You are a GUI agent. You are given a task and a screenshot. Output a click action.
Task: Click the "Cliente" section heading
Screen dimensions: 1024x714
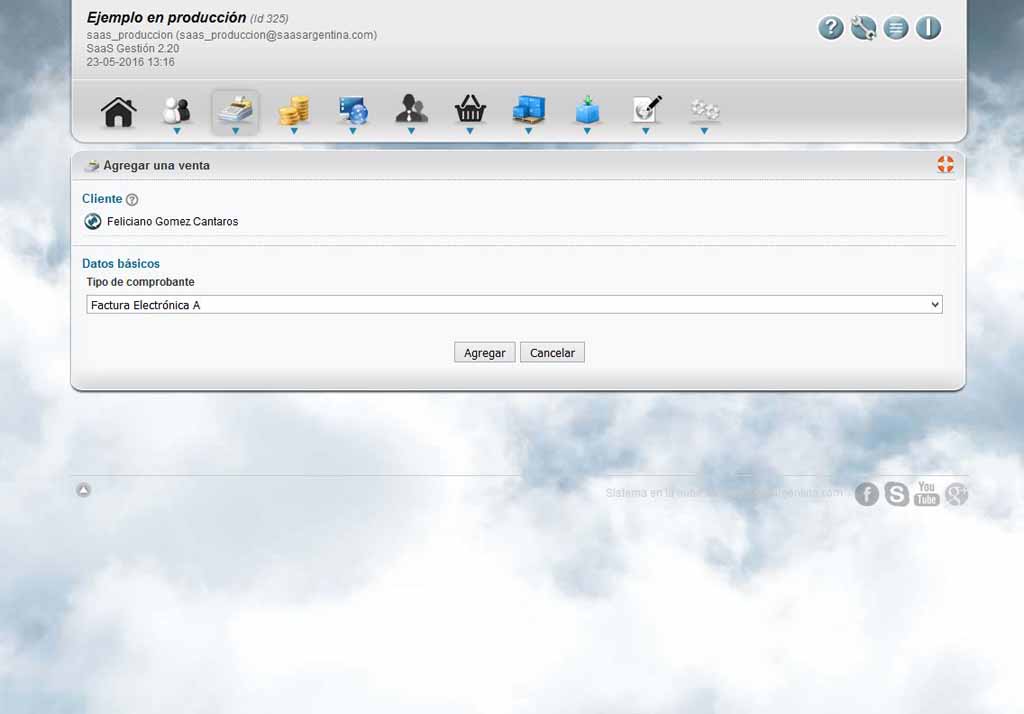click(x=102, y=199)
